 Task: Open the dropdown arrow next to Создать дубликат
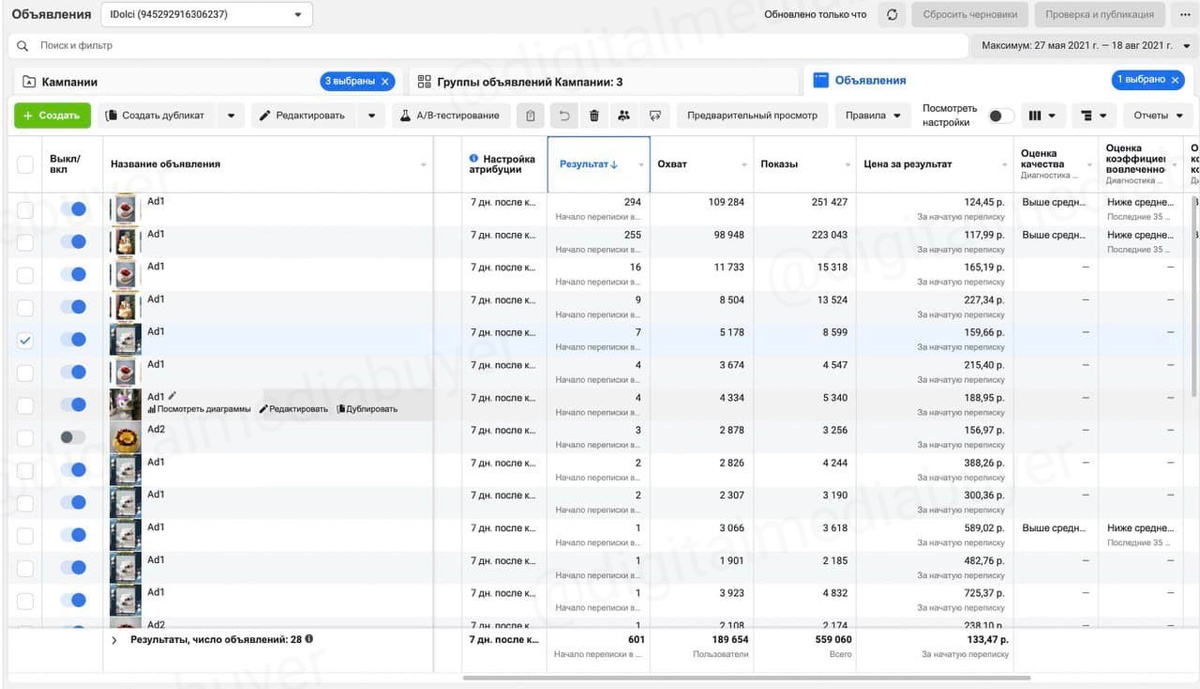(231, 116)
